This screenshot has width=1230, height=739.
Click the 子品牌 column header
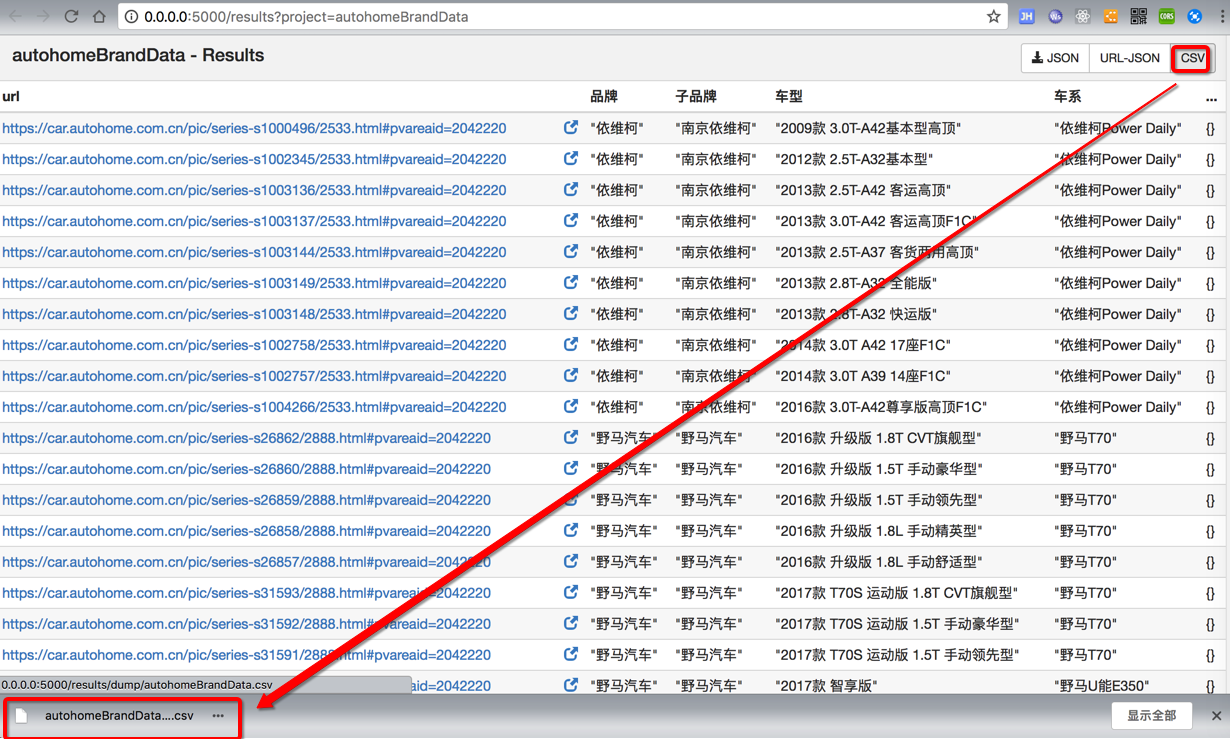point(696,97)
